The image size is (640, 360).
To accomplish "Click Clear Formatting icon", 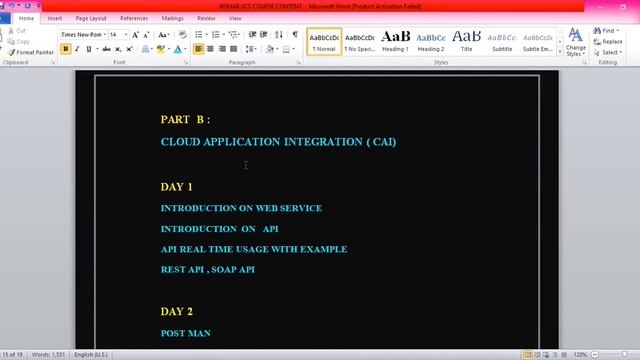I will point(182,35).
